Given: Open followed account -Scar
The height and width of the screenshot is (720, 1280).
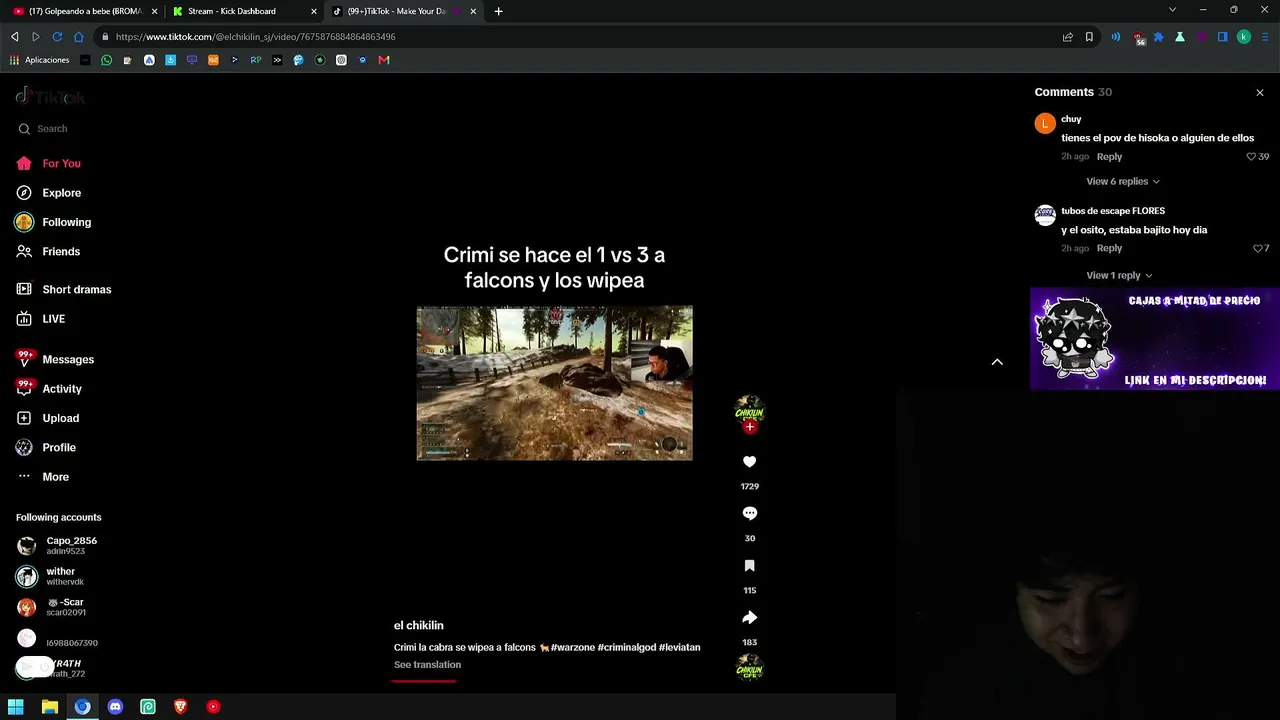Looking at the screenshot, I should (x=51, y=607).
